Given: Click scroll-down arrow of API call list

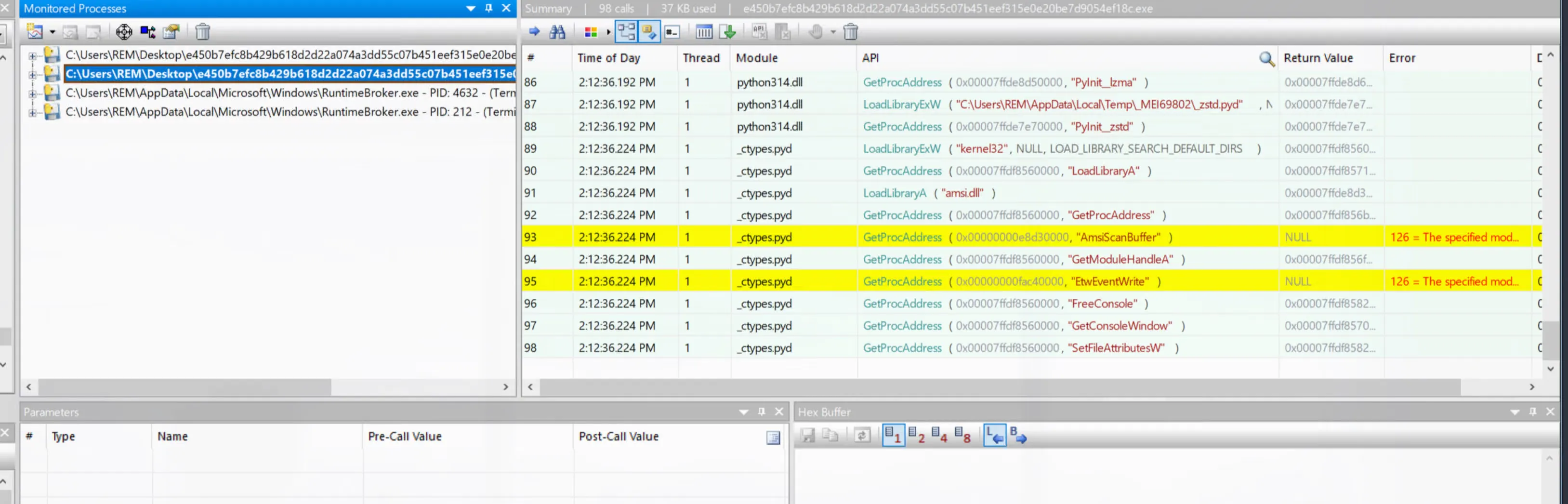Looking at the screenshot, I should pos(1550,369).
